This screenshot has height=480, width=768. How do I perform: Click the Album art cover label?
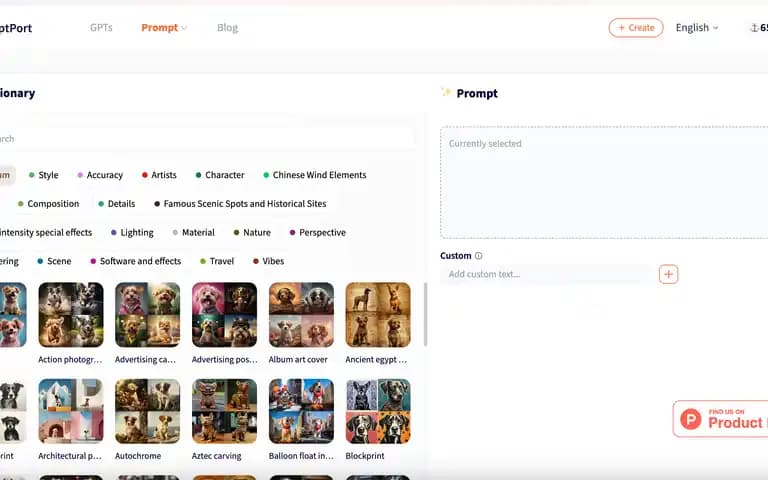(x=298, y=360)
